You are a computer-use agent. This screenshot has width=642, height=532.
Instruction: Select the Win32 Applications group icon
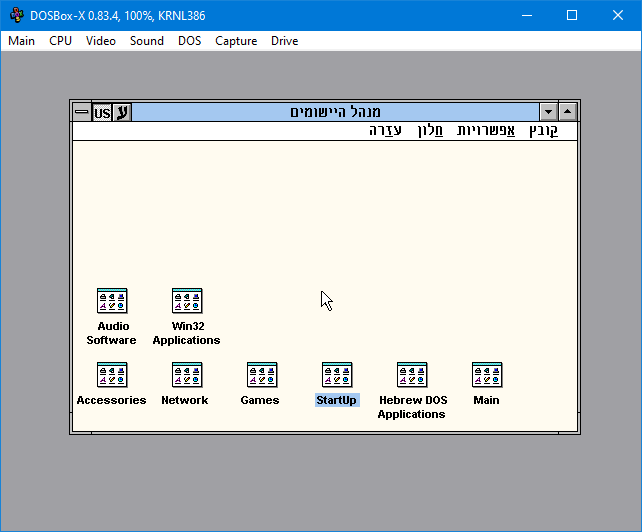[x=187, y=301]
